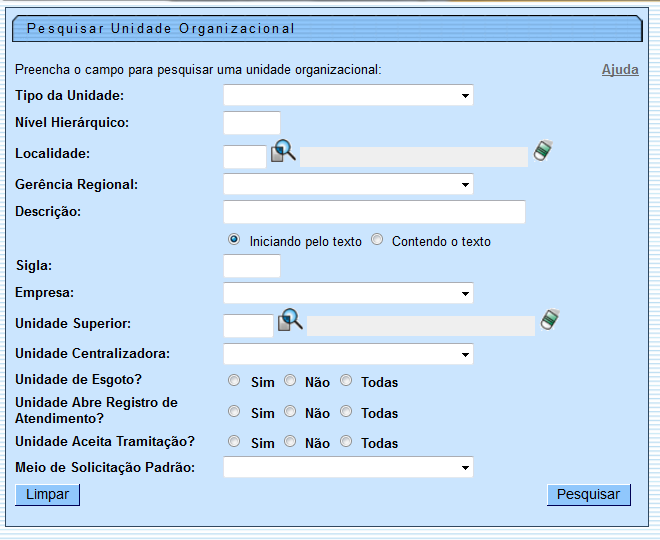
Task: Select 'Sim' for Unidade de Esgoto
Action: click(x=234, y=381)
